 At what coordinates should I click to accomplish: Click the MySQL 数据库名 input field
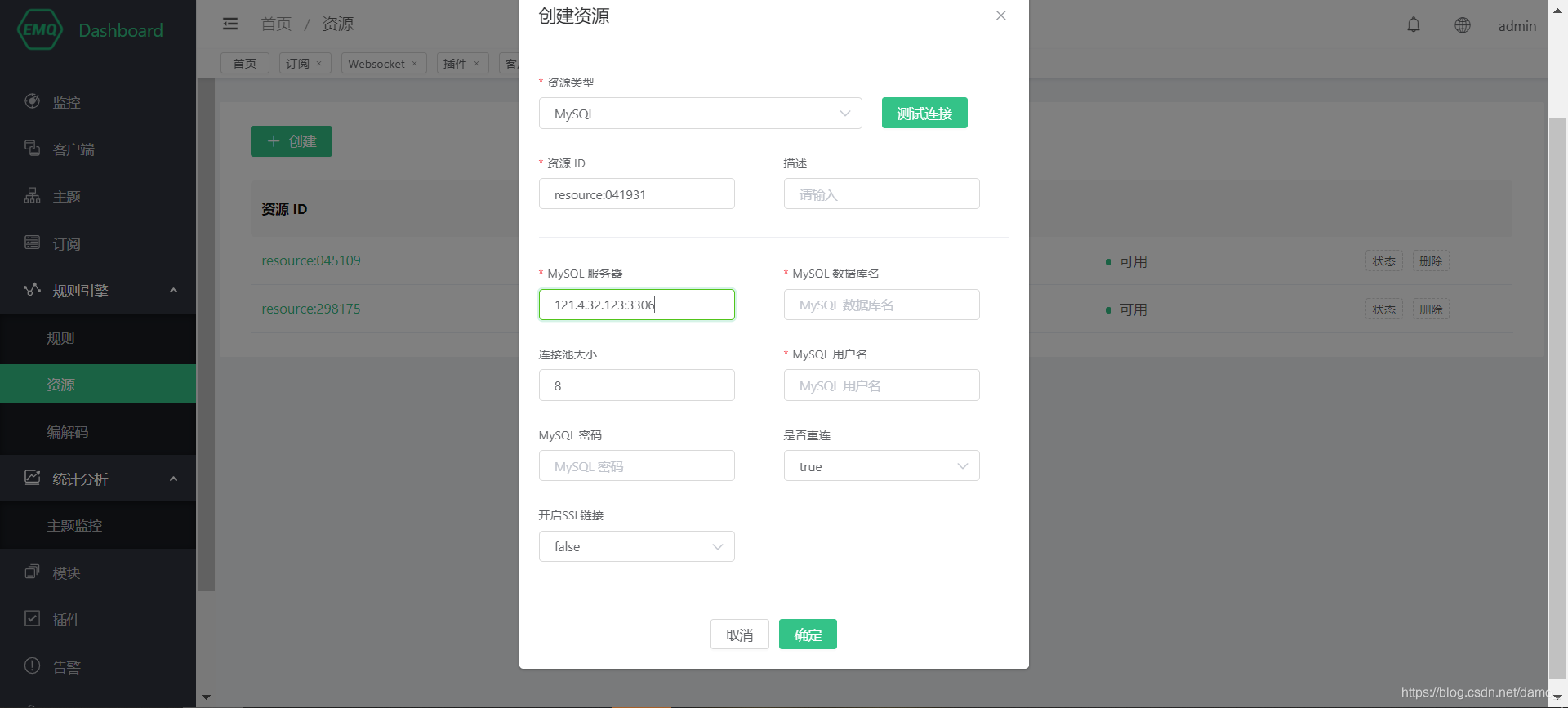click(x=882, y=305)
